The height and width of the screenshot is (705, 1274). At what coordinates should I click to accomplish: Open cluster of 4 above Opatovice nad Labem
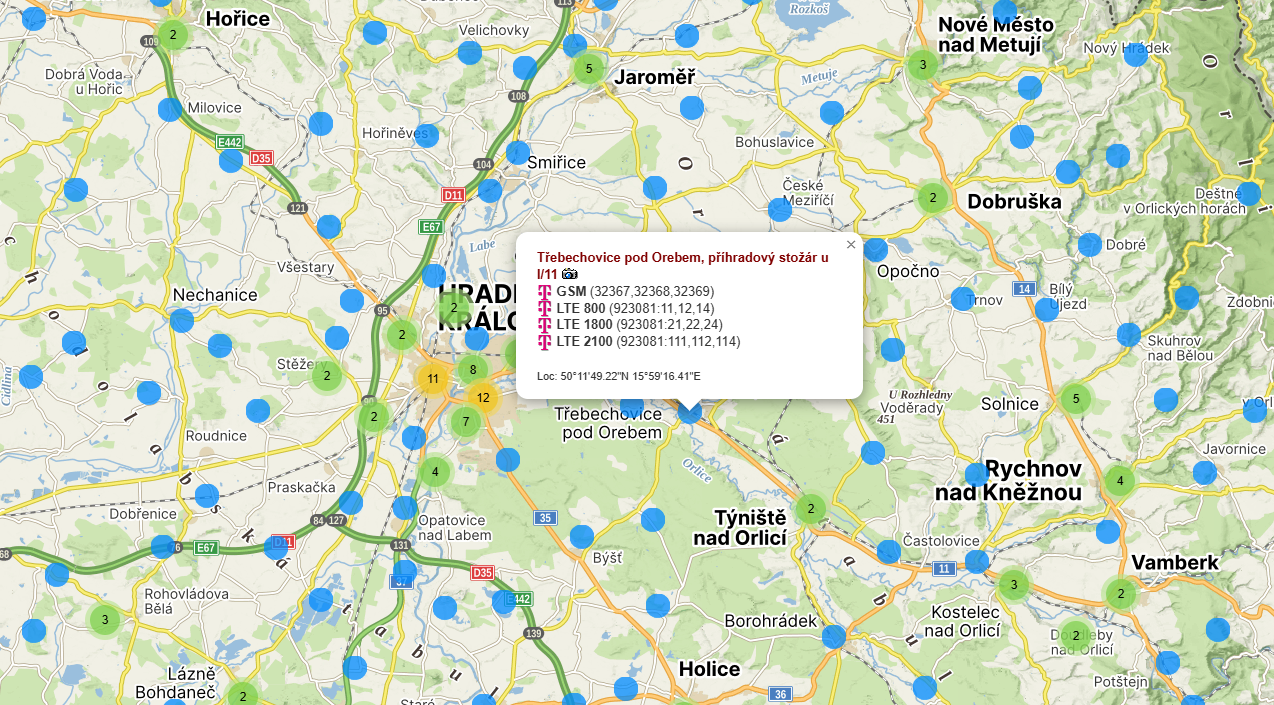tap(434, 472)
